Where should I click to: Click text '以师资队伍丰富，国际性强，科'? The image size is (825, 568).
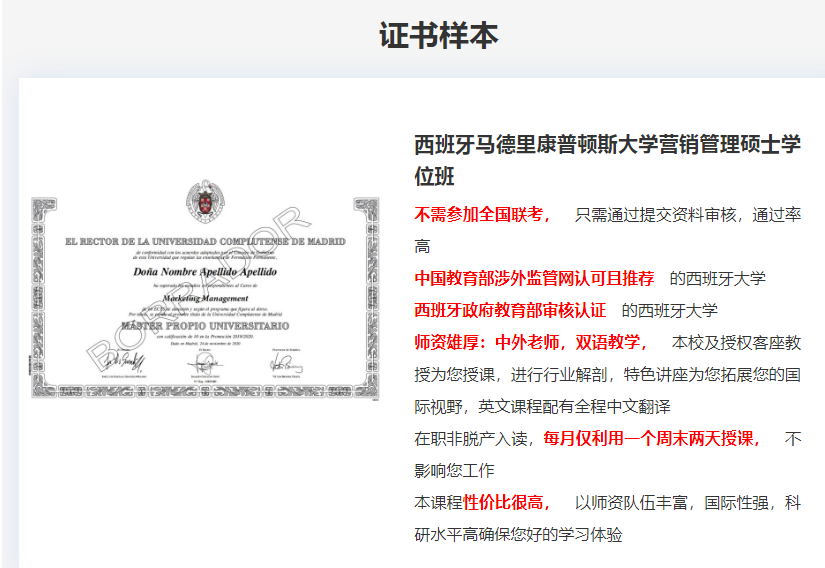click(688, 503)
